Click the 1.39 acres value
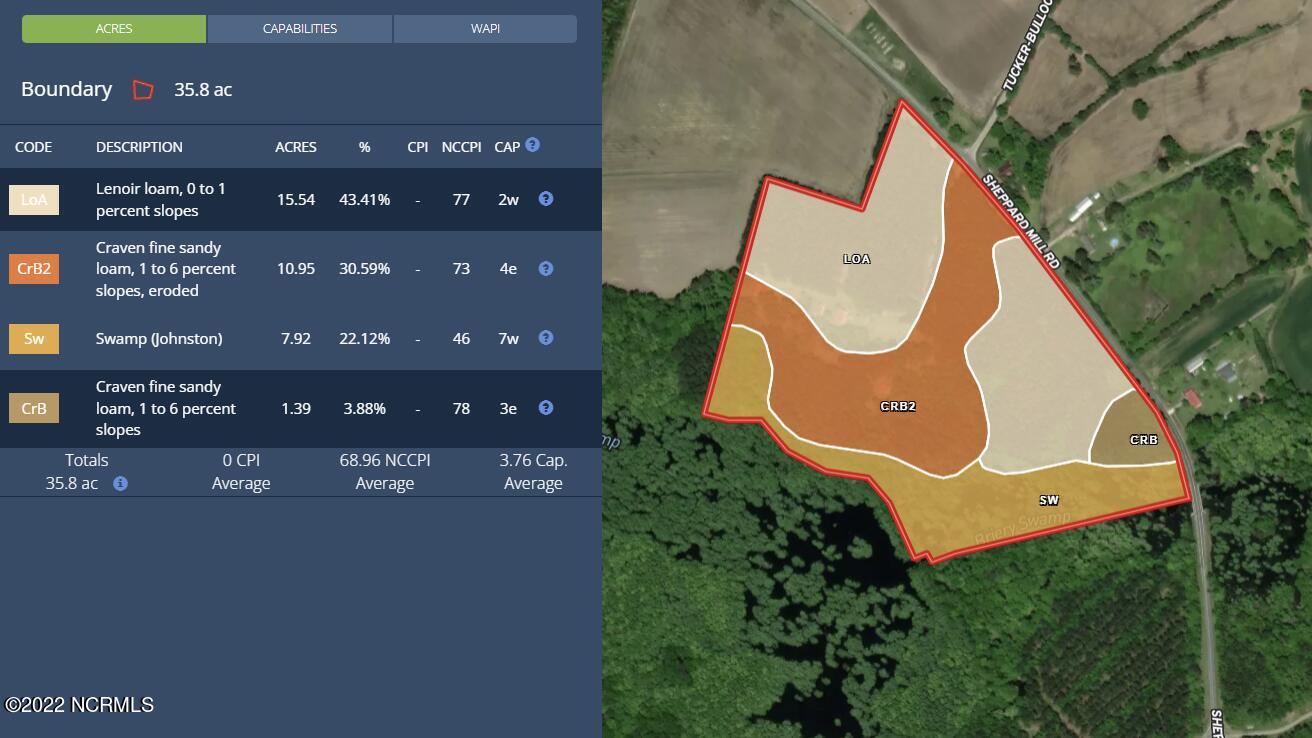Image resolution: width=1312 pixels, height=738 pixels. coord(296,408)
